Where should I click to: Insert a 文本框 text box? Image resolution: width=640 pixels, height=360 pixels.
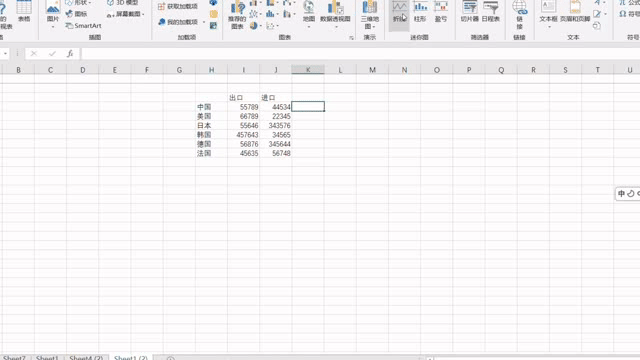coord(548,14)
